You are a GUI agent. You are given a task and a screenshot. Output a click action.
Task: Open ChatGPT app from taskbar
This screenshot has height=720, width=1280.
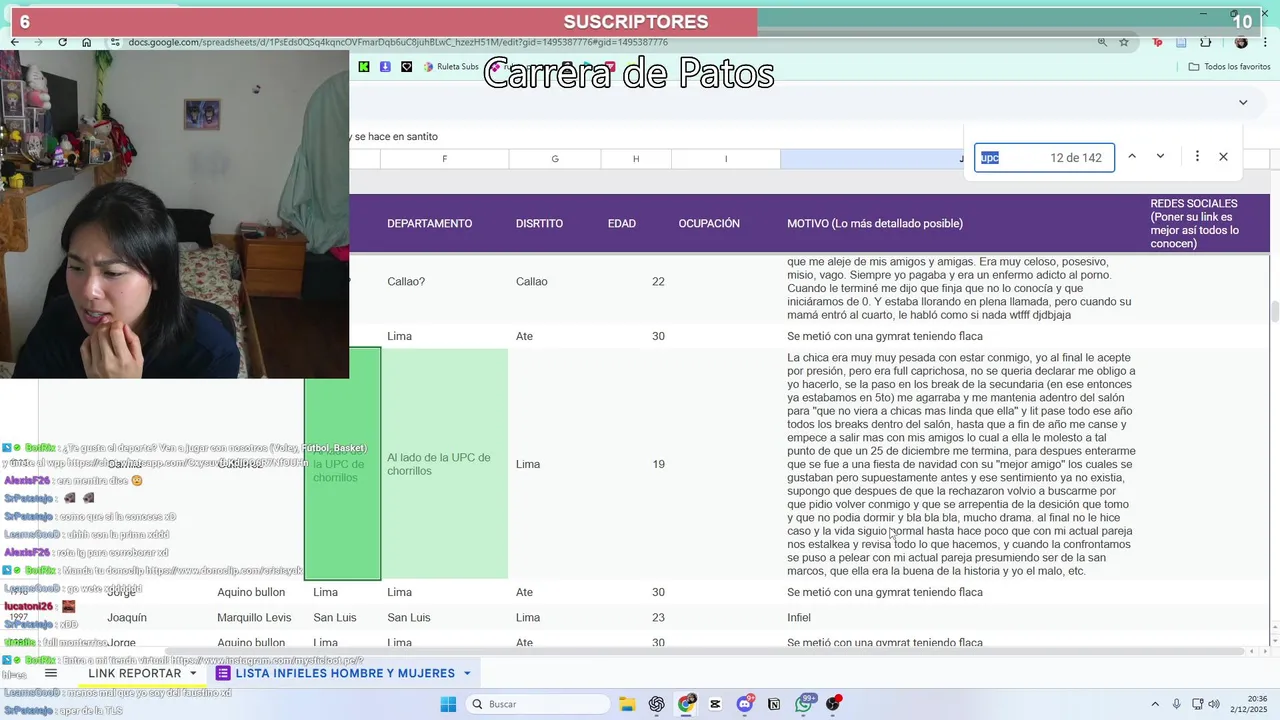(x=656, y=704)
